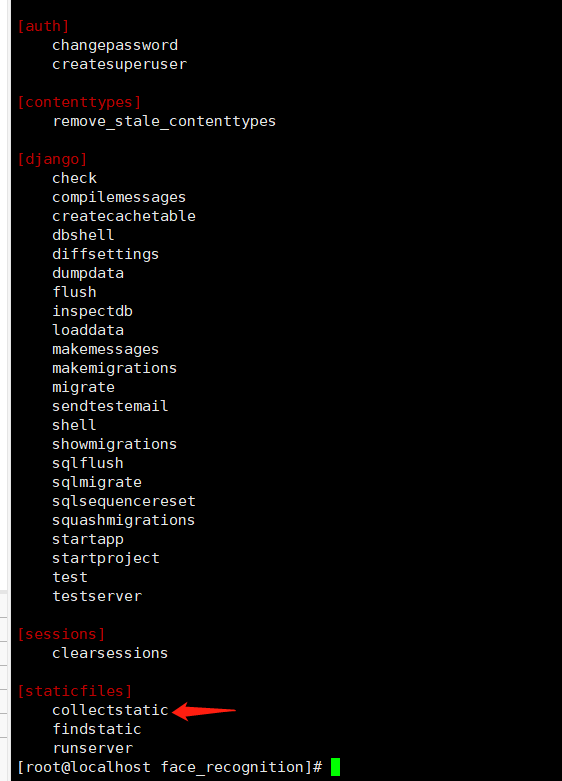Click the green terminal cursor block
562x781 pixels.
point(335,767)
